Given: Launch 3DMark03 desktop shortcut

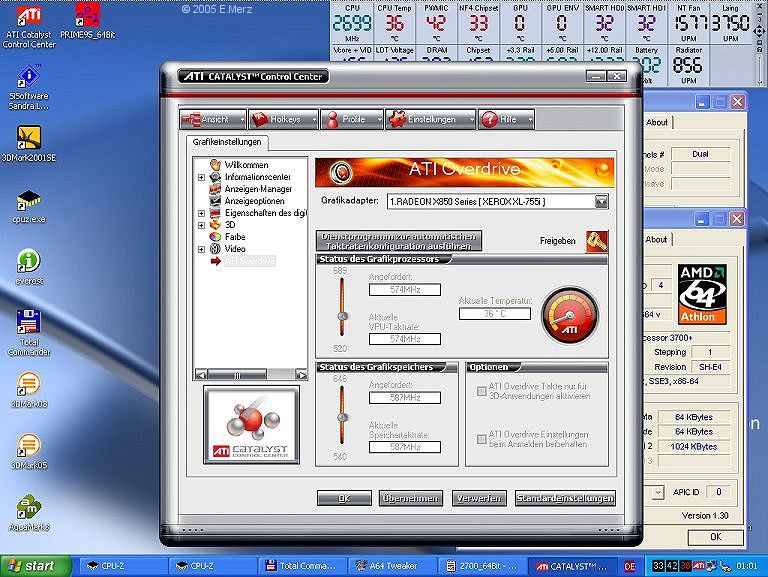Looking at the screenshot, I should pyautogui.click(x=29, y=390).
